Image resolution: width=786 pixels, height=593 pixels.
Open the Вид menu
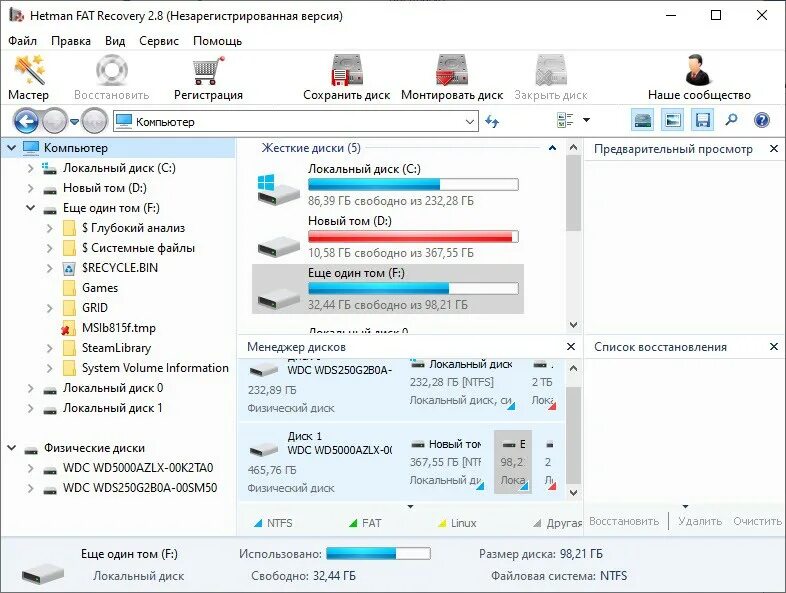point(115,41)
